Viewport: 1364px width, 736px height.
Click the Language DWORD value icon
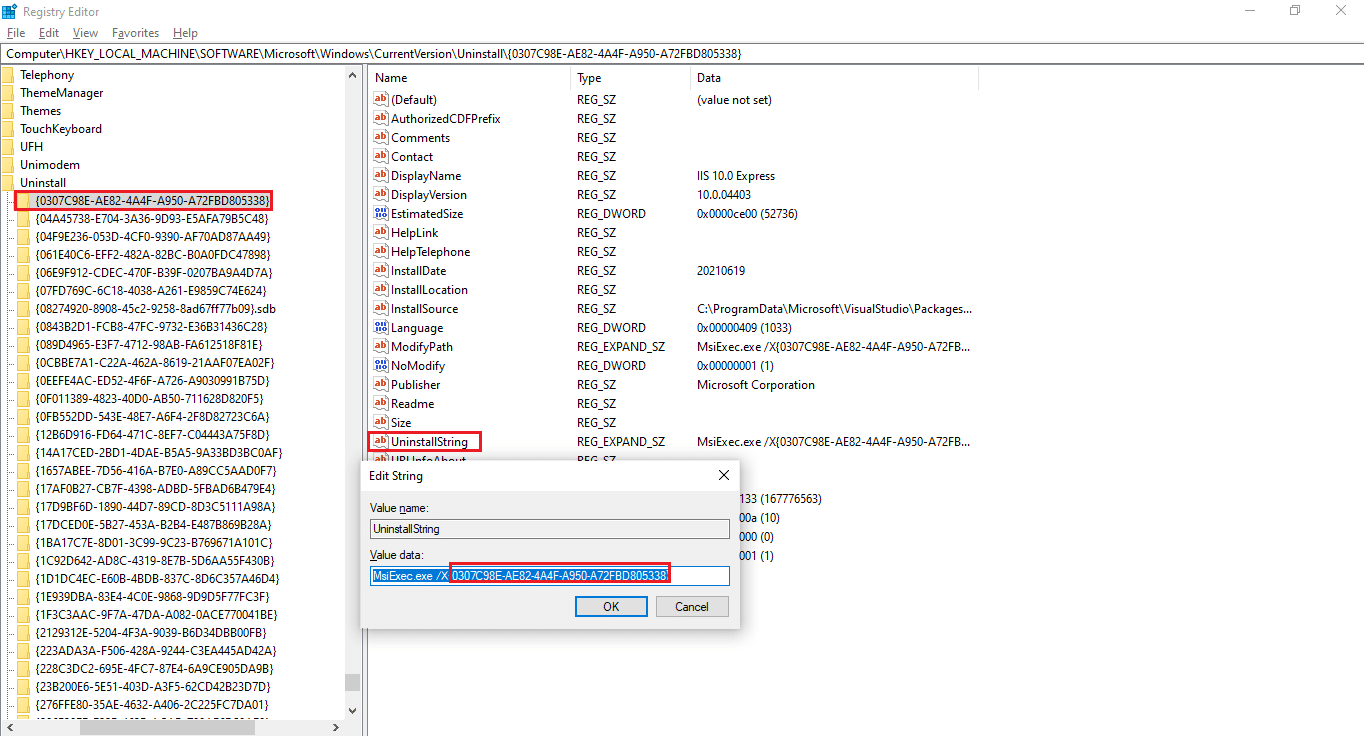click(380, 328)
